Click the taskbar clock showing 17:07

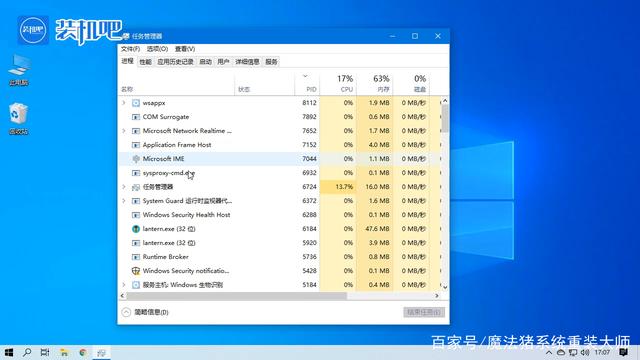pos(602,352)
